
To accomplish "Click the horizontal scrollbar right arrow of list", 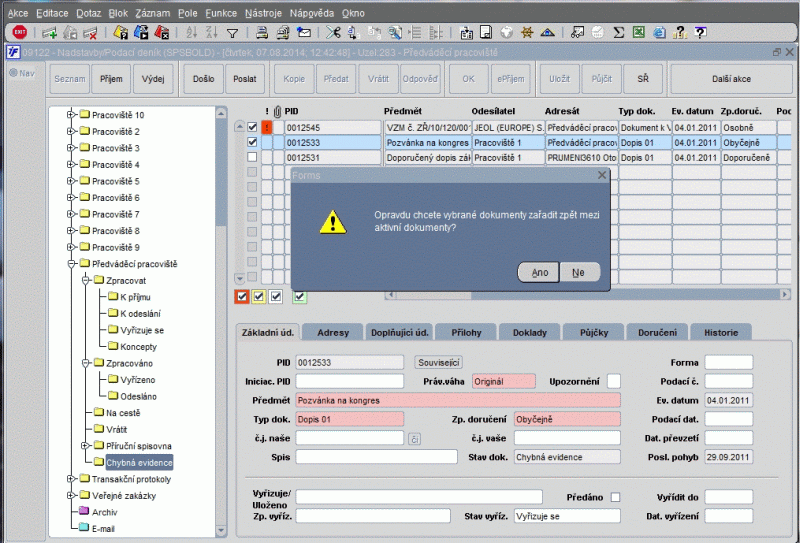I will (785, 295).
